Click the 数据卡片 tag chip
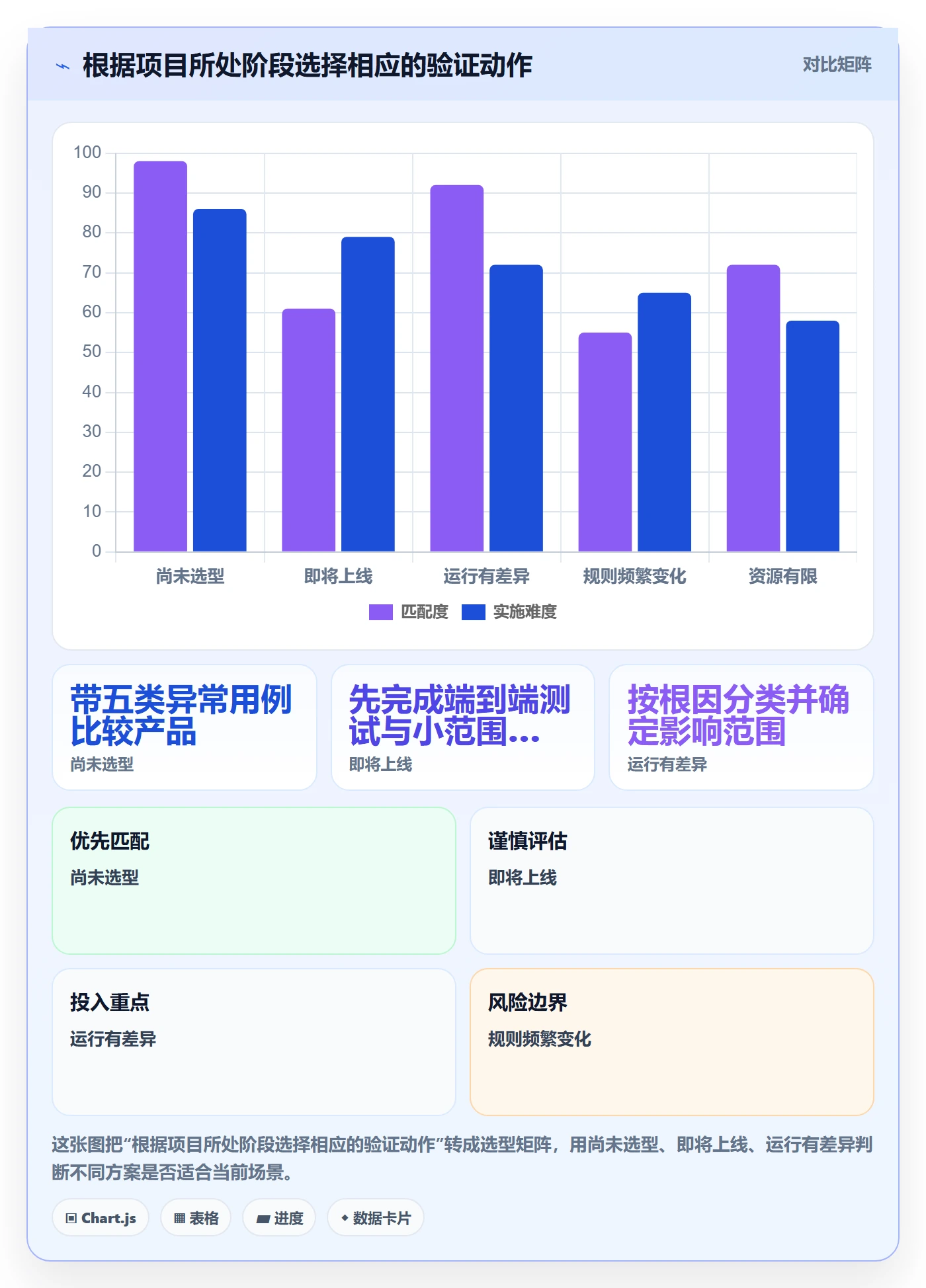The height and width of the screenshot is (1288, 926). [376, 1218]
